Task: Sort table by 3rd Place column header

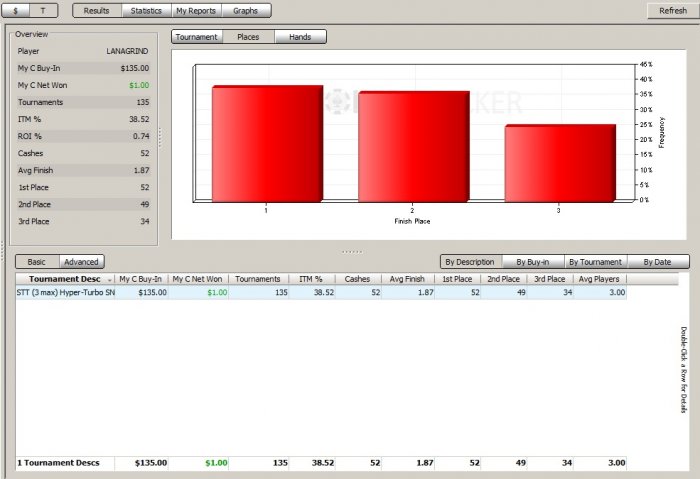Action: click(550, 279)
